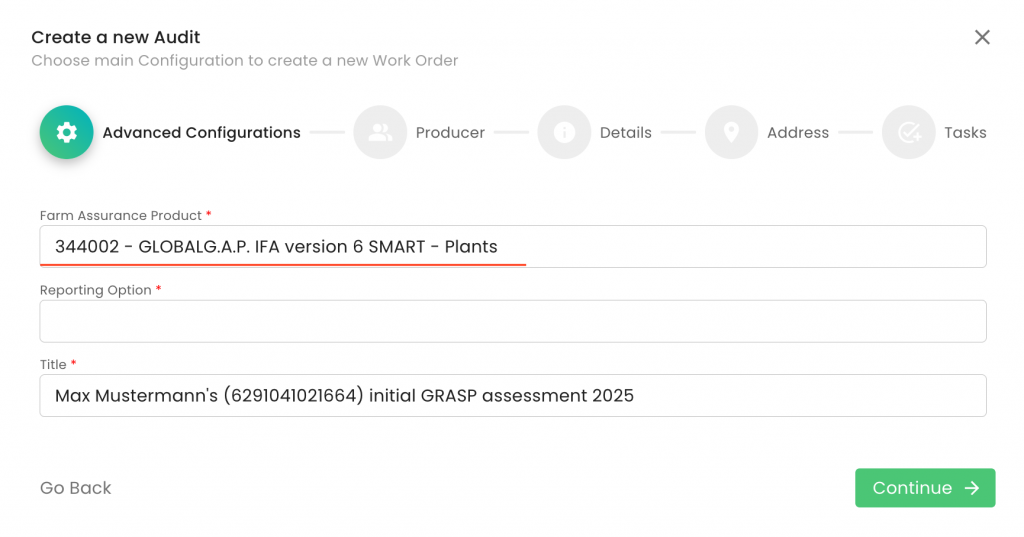Click the Advanced Configurations gear icon
This screenshot has height=537, width=1024.
tap(66, 133)
